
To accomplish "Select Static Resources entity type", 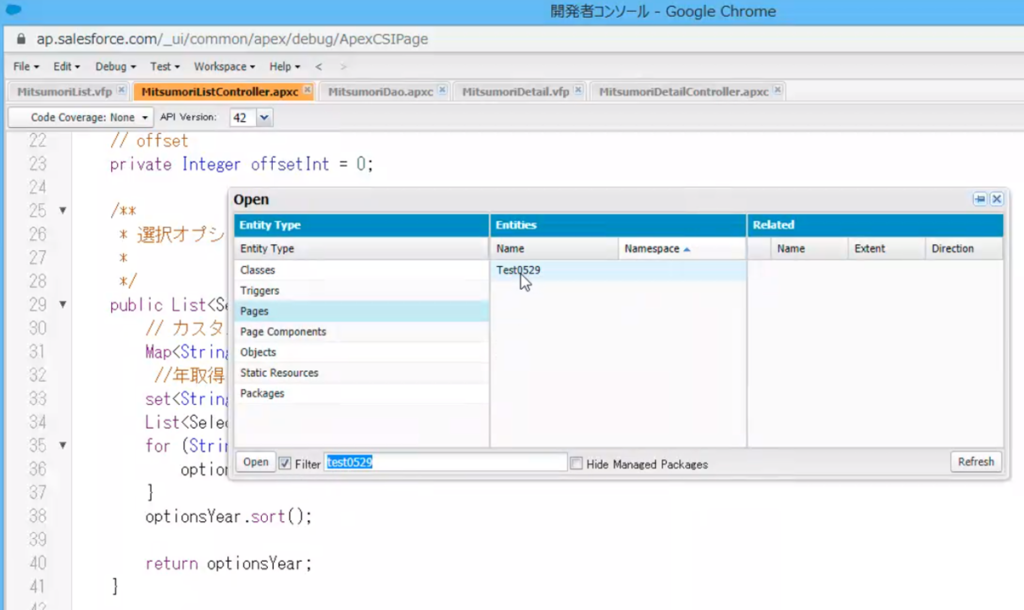I will (x=362, y=373).
